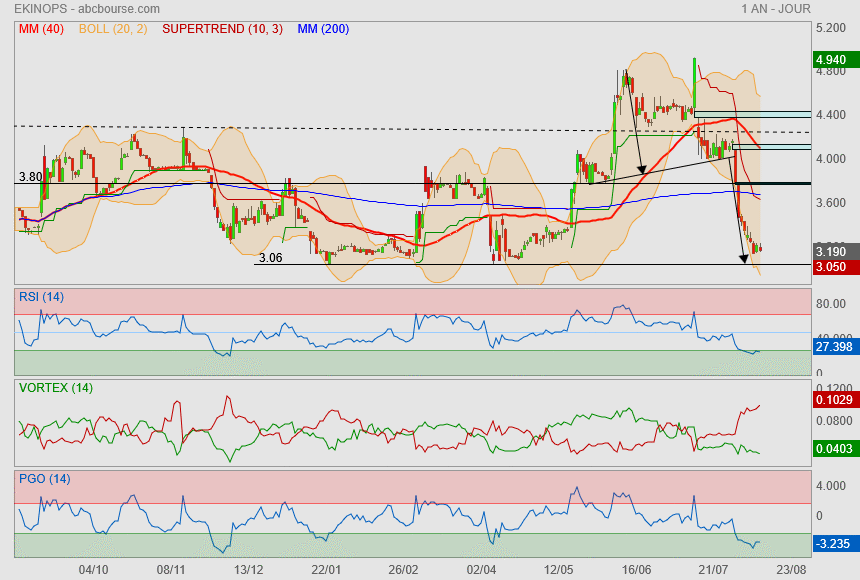Image resolution: width=860 pixels, height=580 pixels.
Task: Click the EKINOPS - abcbourse.com chart title
Action: pos(87,9)
